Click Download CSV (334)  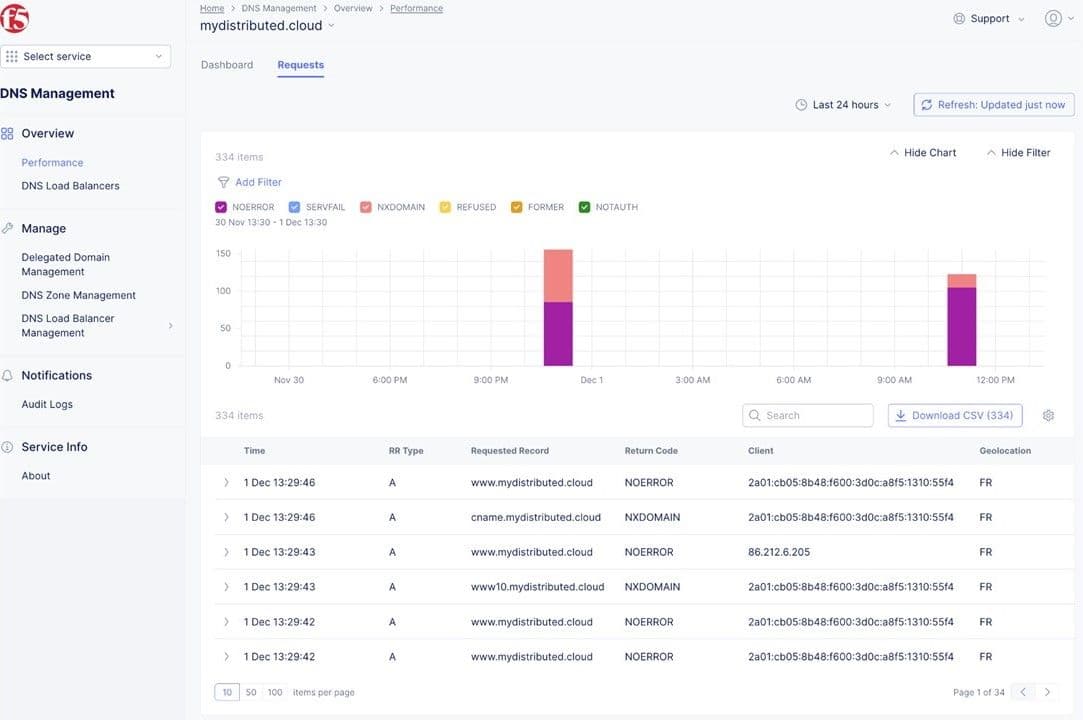(955, 413)
